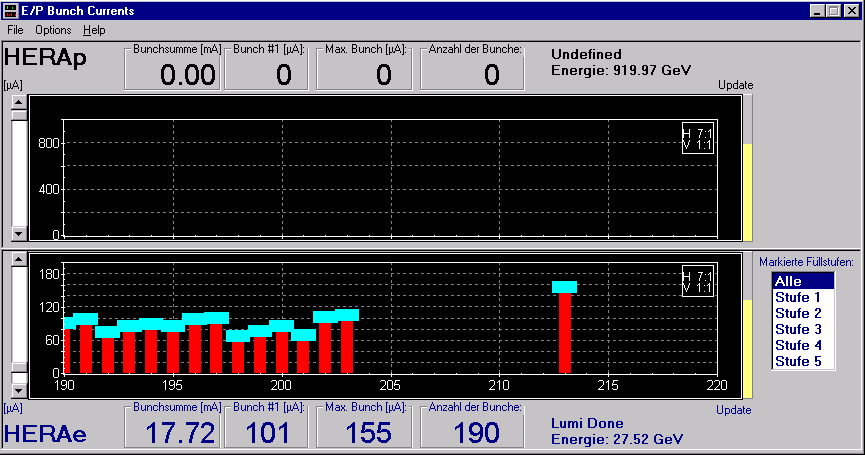
Task: Select Stufe 3 fill level
Action: (x=803, y=329)
